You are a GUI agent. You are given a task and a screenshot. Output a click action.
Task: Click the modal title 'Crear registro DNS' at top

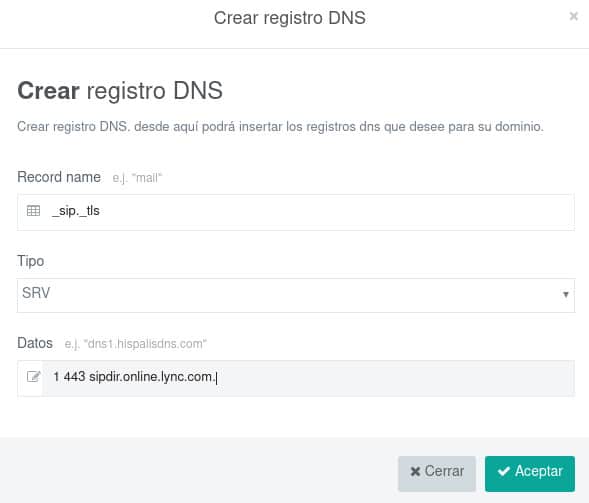coord(290,18)
